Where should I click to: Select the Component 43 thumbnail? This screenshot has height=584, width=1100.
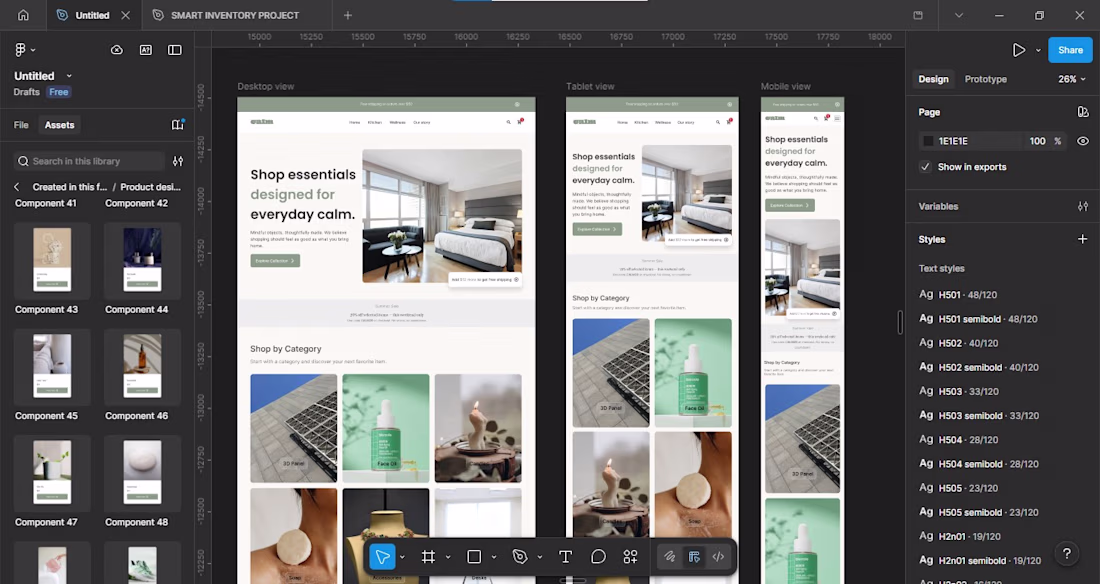click(52, 260)
